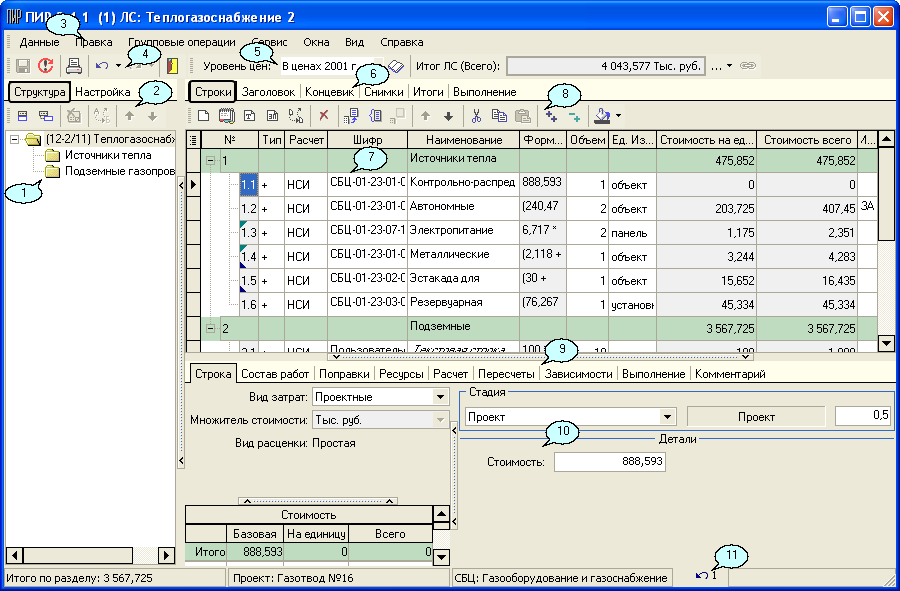Switch to the Итоги tab

[428, 92]
